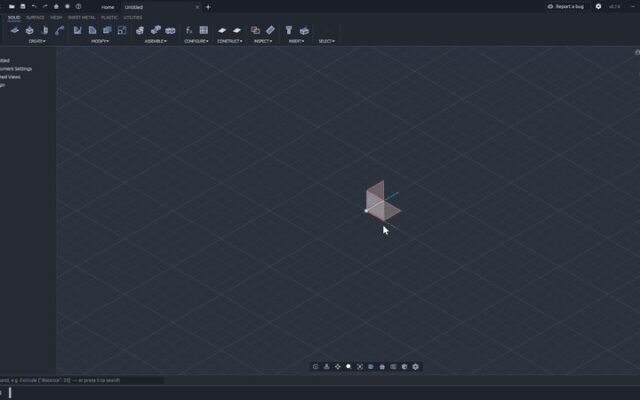This screenshot has height=400, width=640.
Task: Click the third icon in the Assemble group
Action: click(x=170, y=30)
